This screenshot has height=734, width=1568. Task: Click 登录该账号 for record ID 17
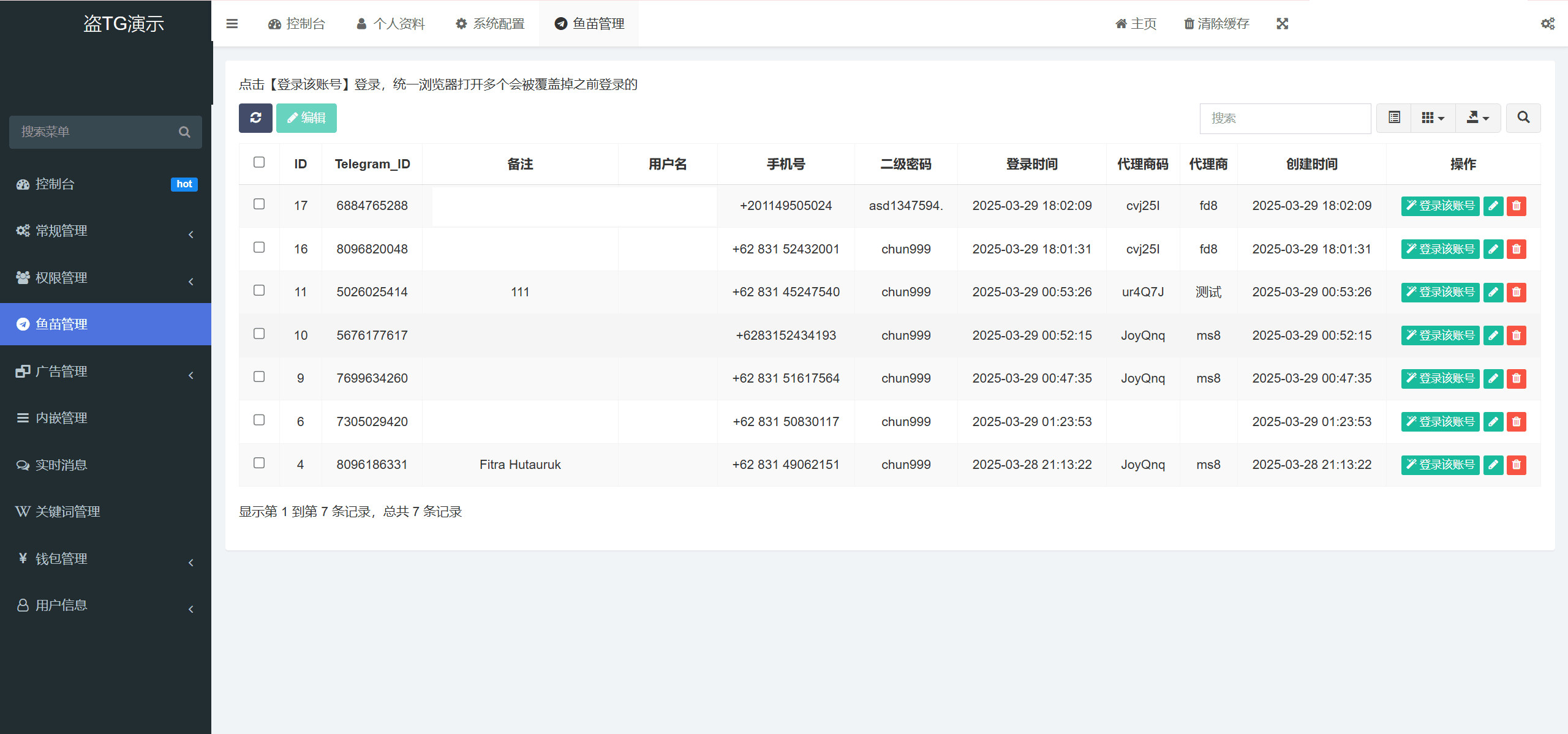click(1440, 206)
